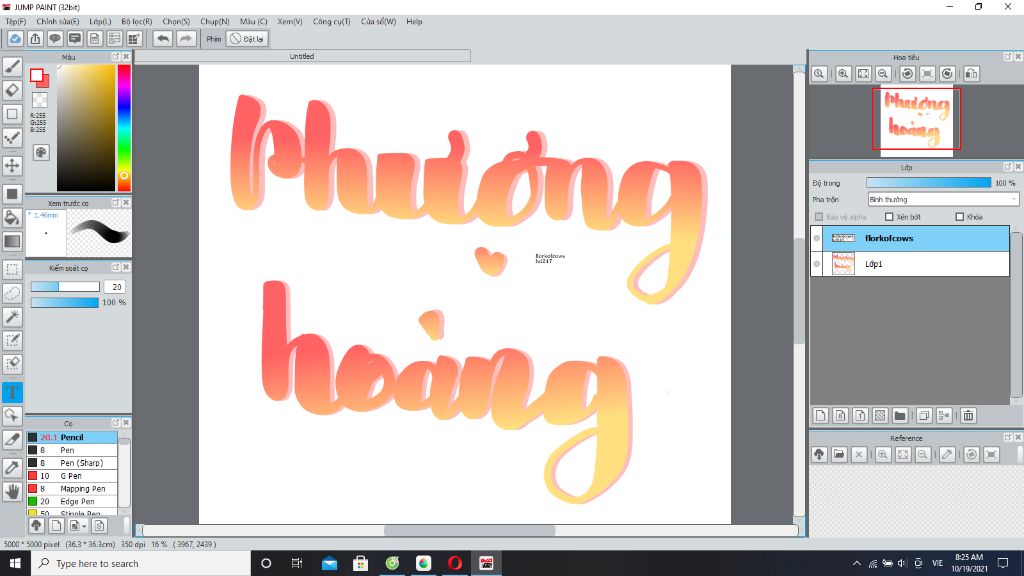
Task: Select the G Pen brush
Action: [72, 476]
